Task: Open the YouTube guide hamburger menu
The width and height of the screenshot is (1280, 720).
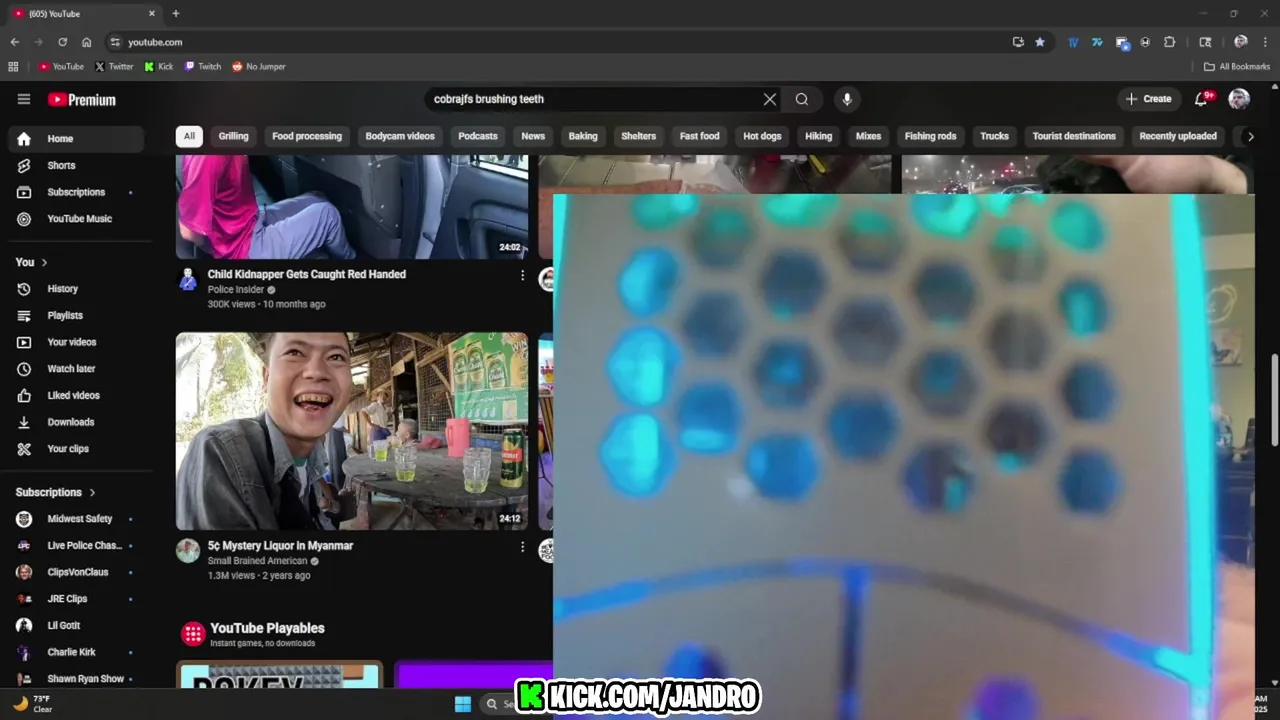Action: 24,99
